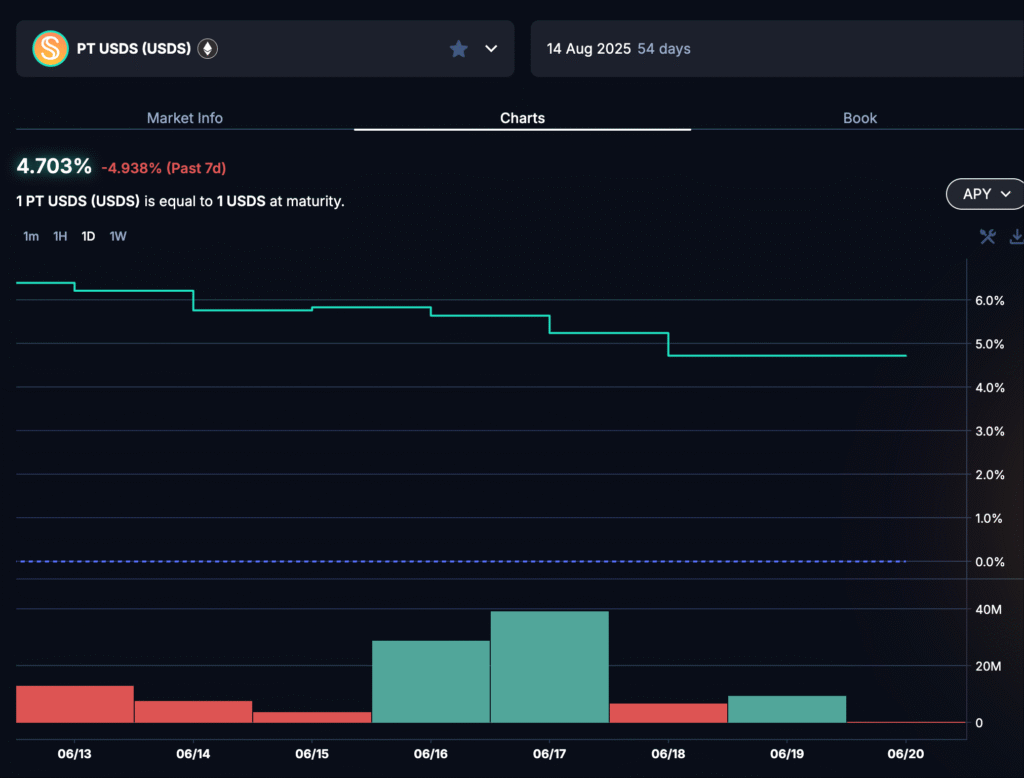Select the 1m chart interval
The height and width of the screenshot is (778, 1024).
tap(31, 236)
